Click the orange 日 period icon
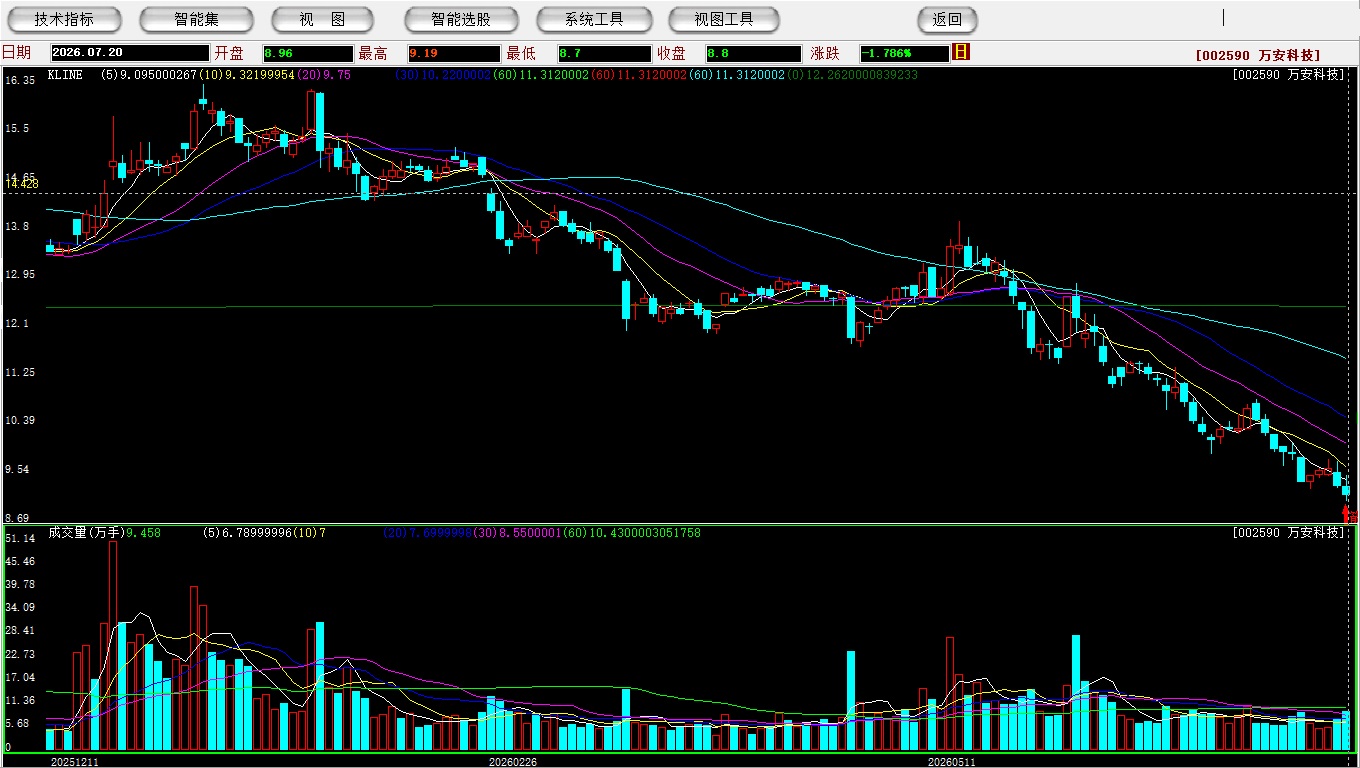This screenshot has height=768, width=1360. [961, 52]
